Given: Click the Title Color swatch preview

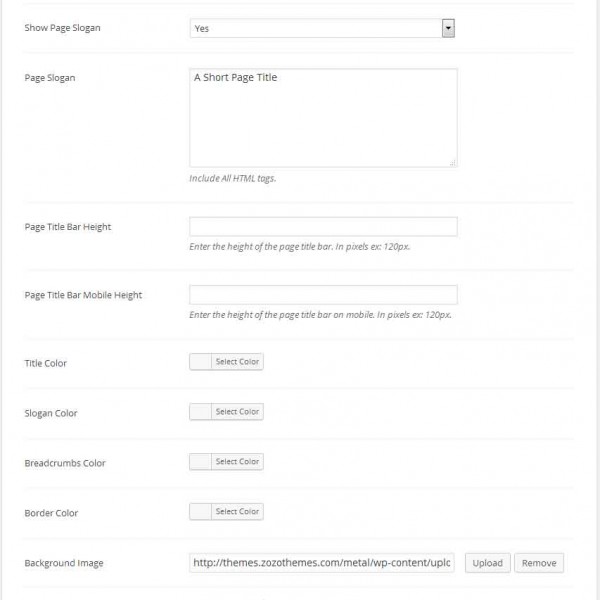Looking at the screenshot, I should 200,362.
